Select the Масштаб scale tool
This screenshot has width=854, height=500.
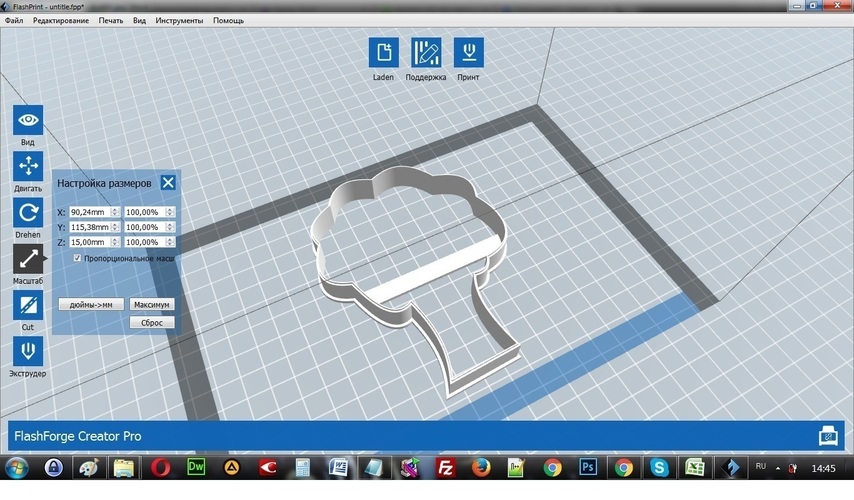click(x=28, y=259)
